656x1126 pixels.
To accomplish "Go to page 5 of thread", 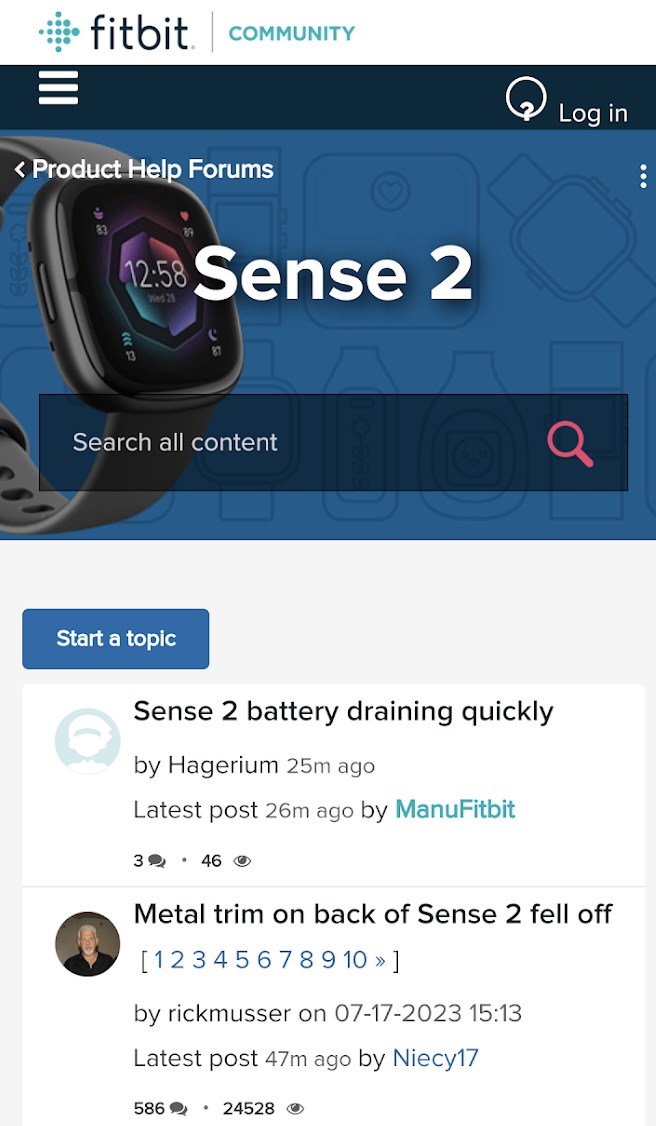I will tap(242, 959).
